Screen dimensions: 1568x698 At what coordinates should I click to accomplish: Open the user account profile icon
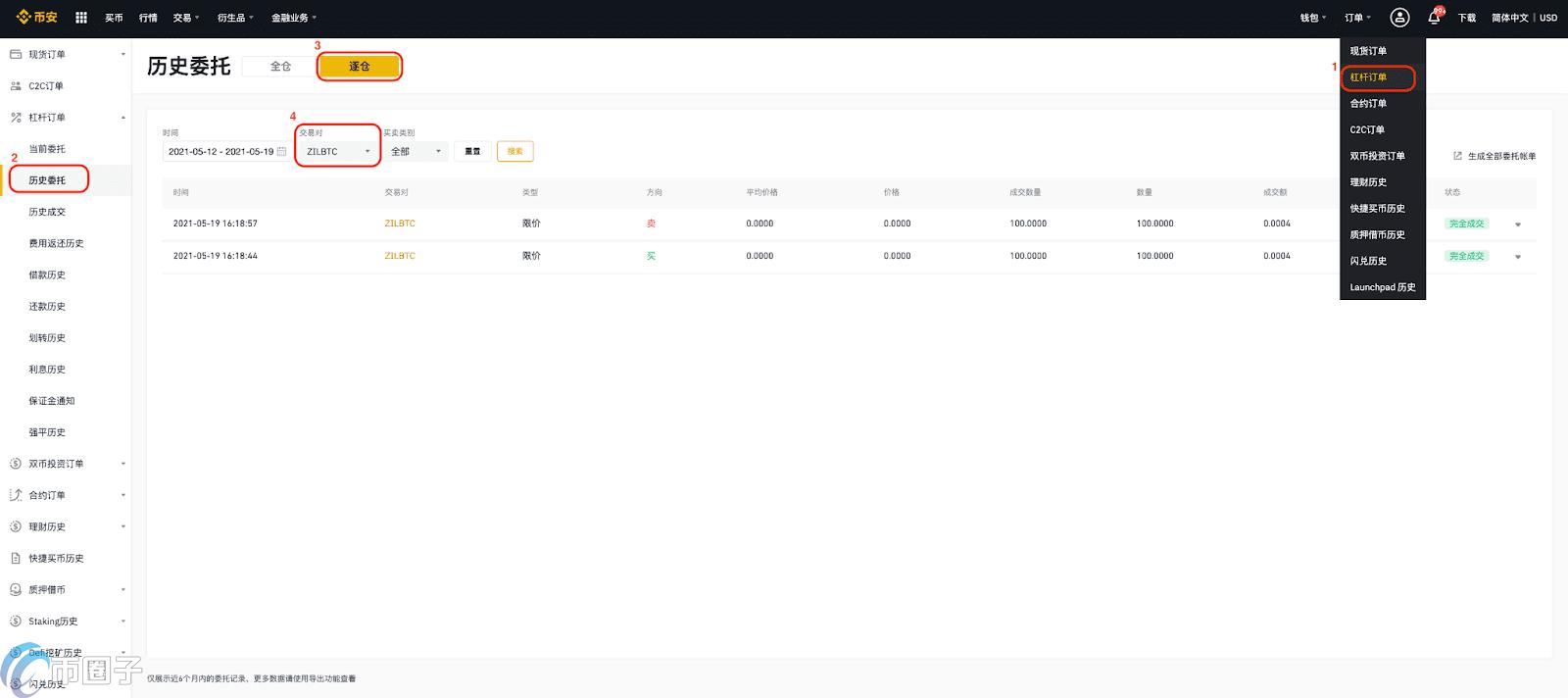point(1399,18)
